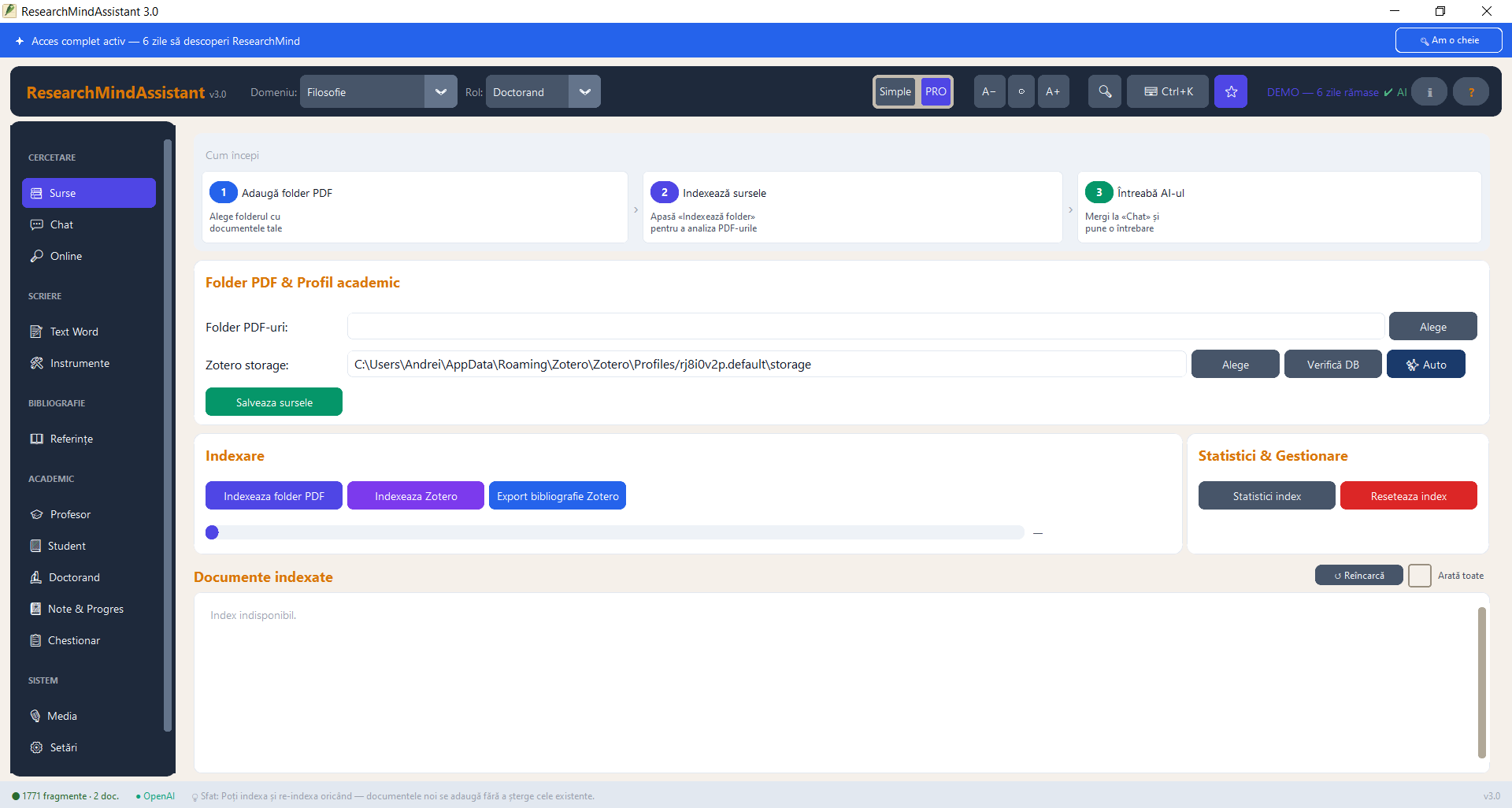1512x808 pixels.
Task: Click the indexing progress bar
Action: click(x=614, y=532)
